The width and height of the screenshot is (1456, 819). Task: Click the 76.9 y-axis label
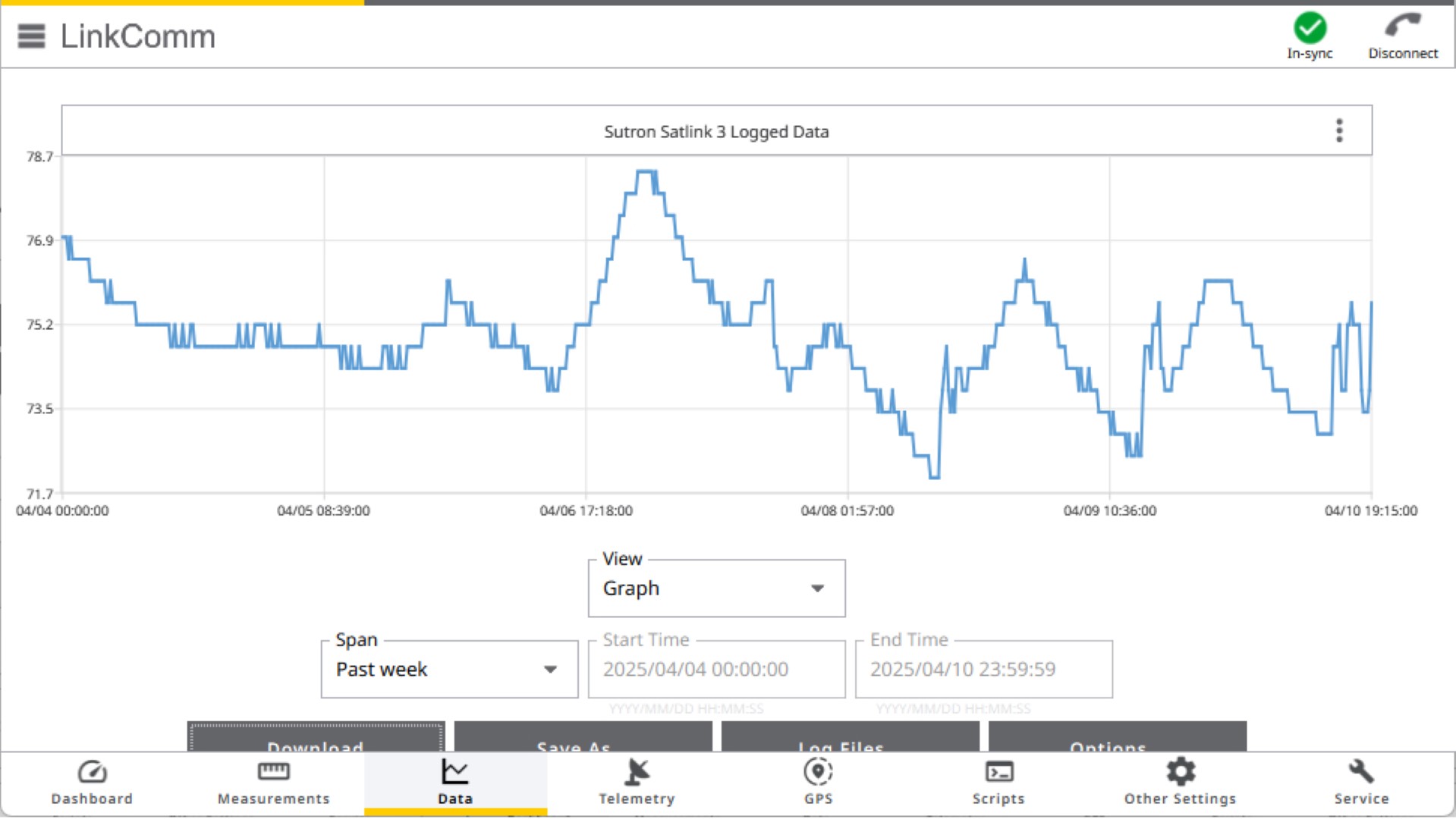[x=39, y=241]
